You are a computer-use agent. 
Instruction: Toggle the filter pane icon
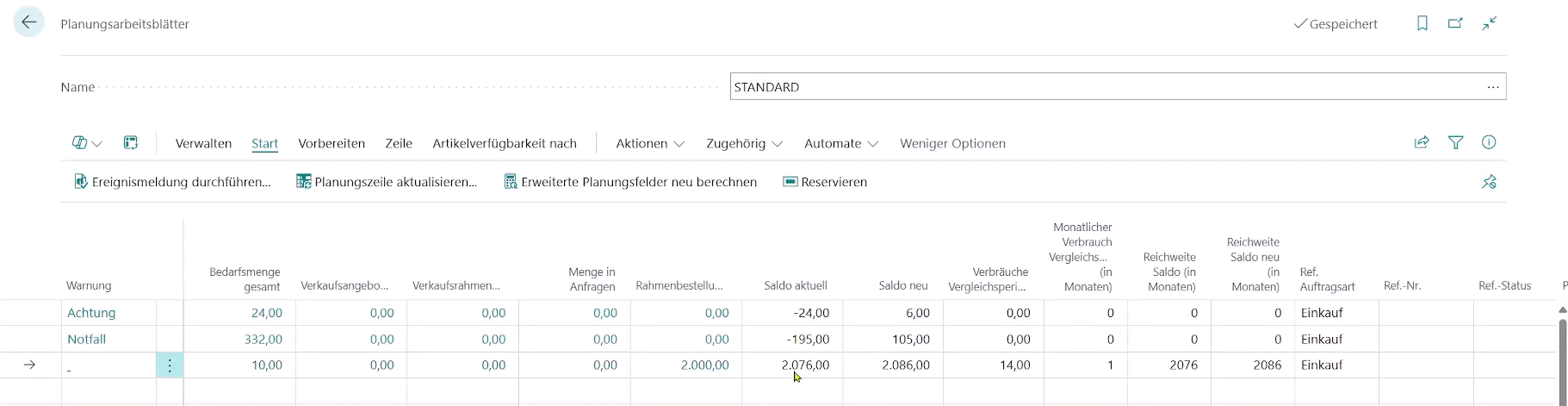pos(1455,143)
